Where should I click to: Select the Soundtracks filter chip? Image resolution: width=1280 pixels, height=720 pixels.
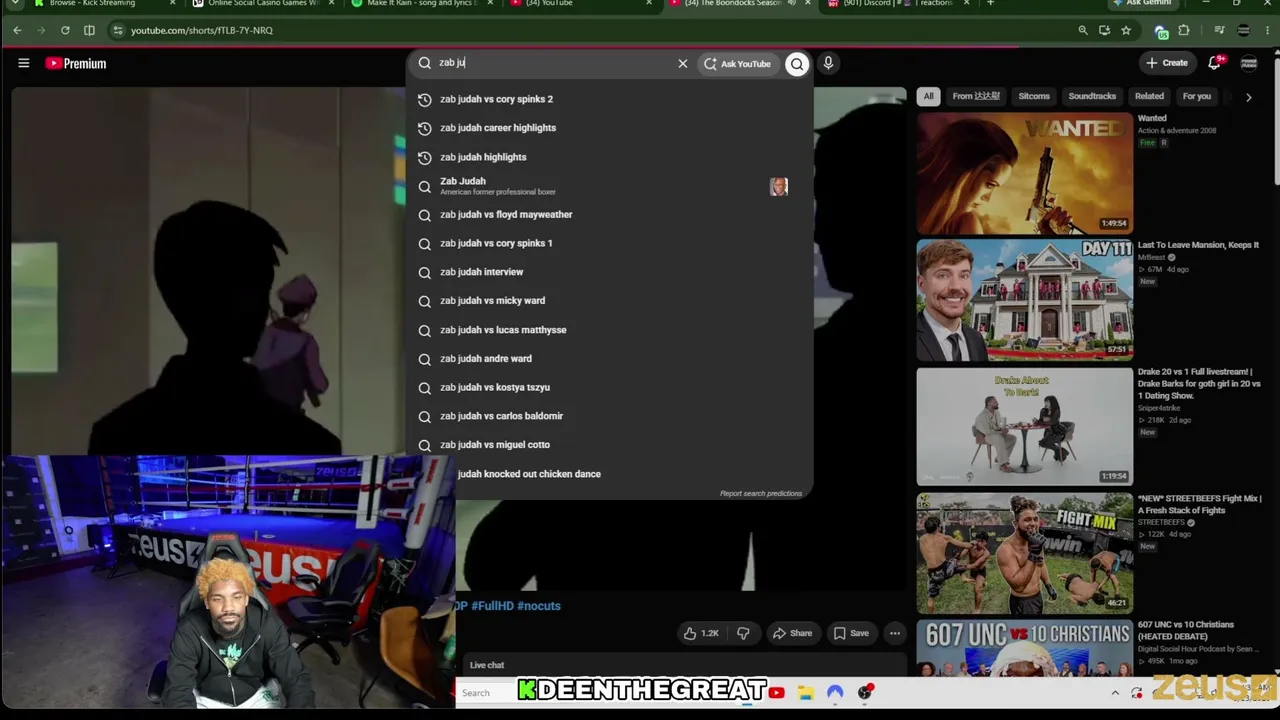pos(1092,96)
